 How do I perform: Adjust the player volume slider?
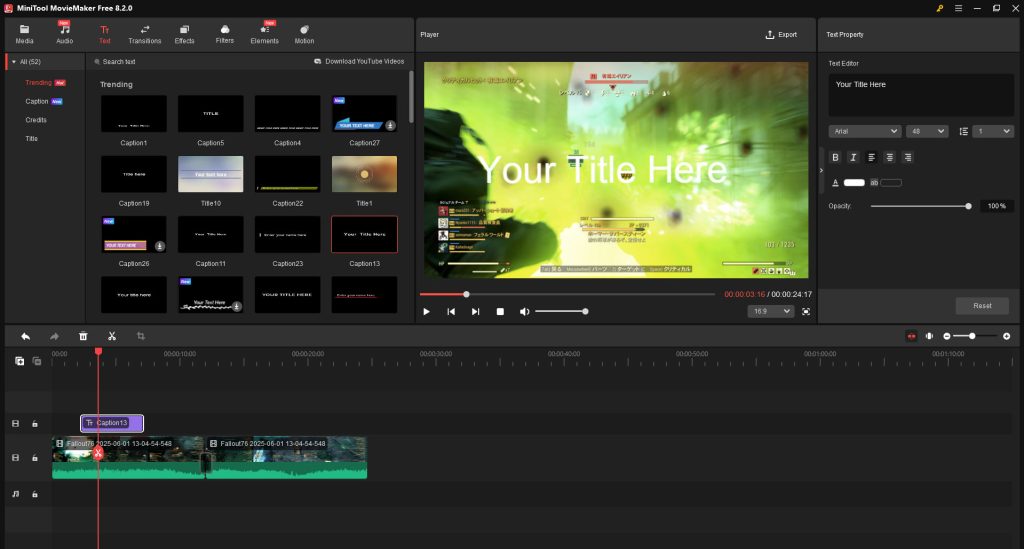point(585,311)
